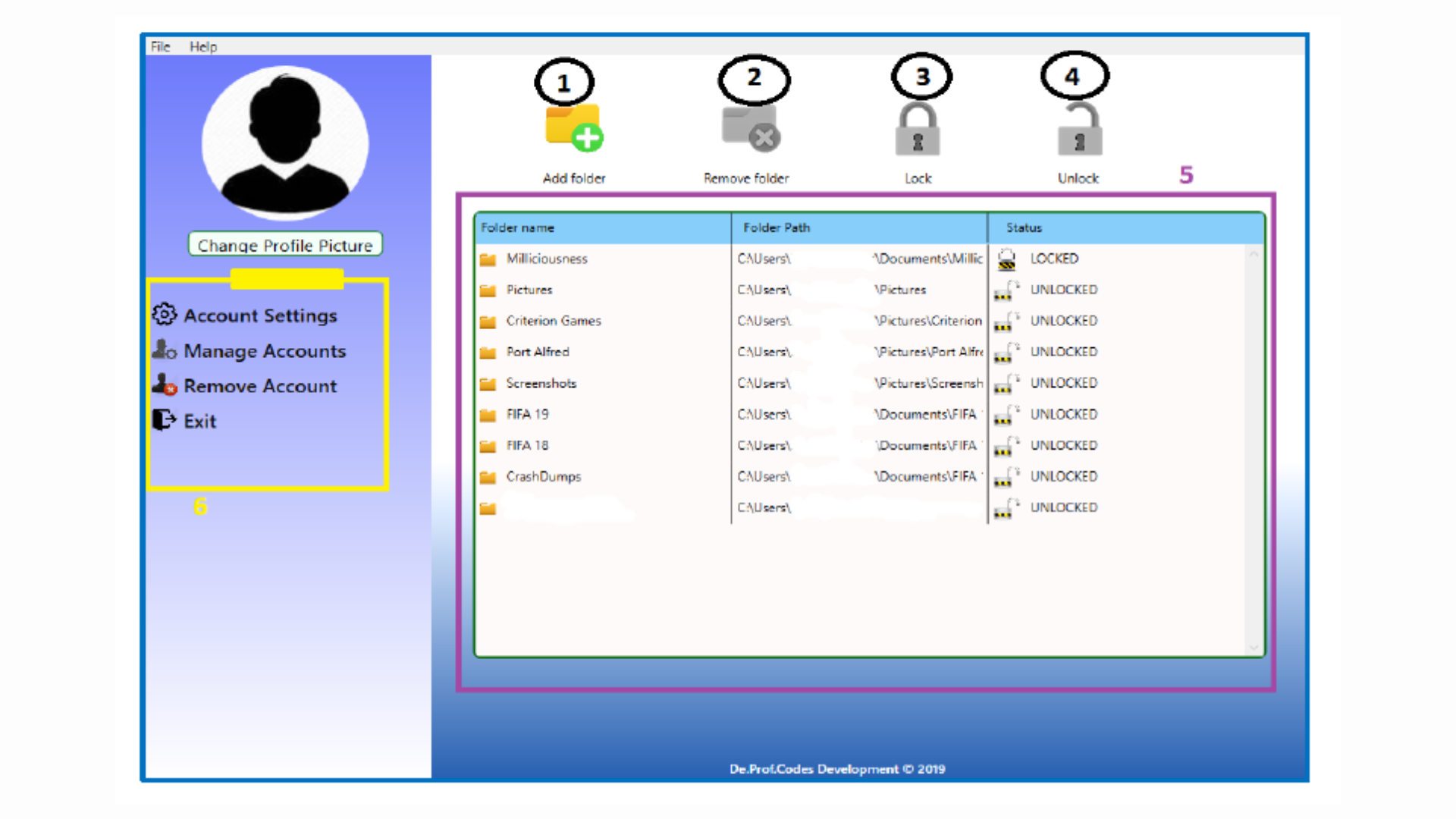Click the Exit door icon

163,419
